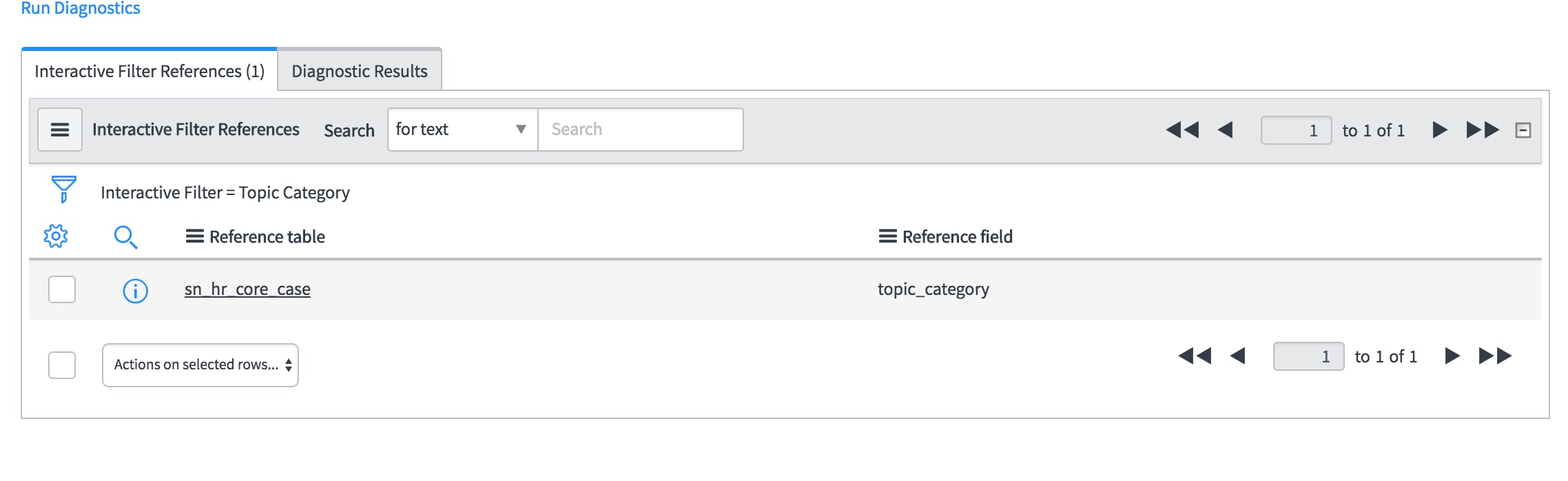Select Interactive Filter References (1) tab
Screen dimensions: 1568x481
[x=149, y=71]
